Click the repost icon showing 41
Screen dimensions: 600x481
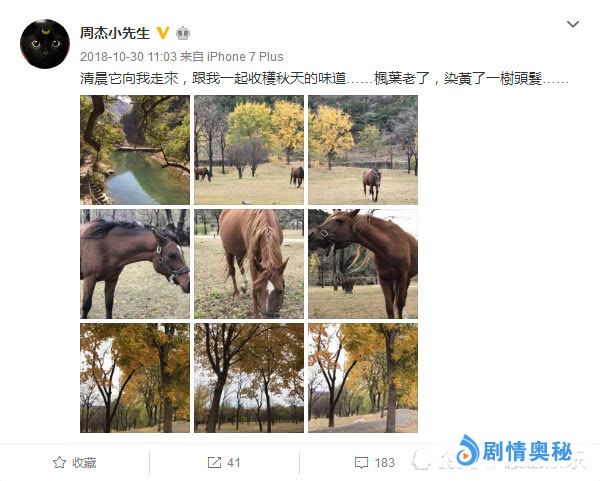214,463
